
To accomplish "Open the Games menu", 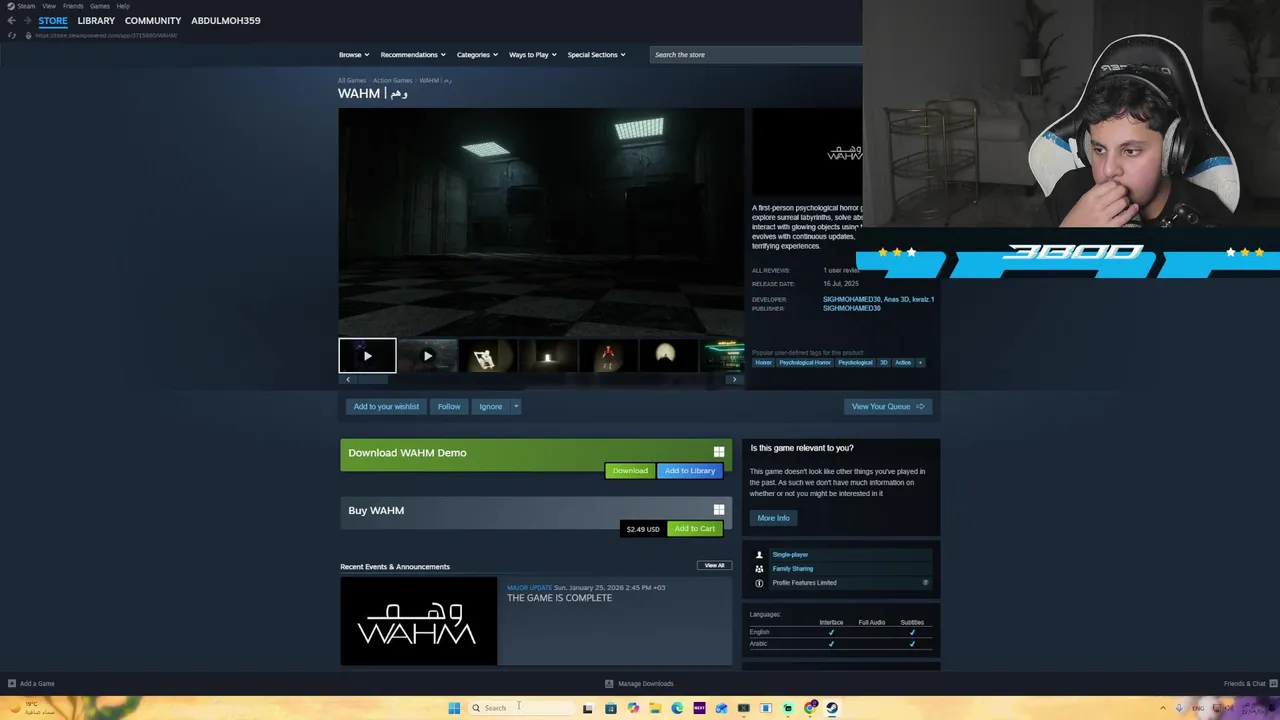I will [x=100, y=6].
